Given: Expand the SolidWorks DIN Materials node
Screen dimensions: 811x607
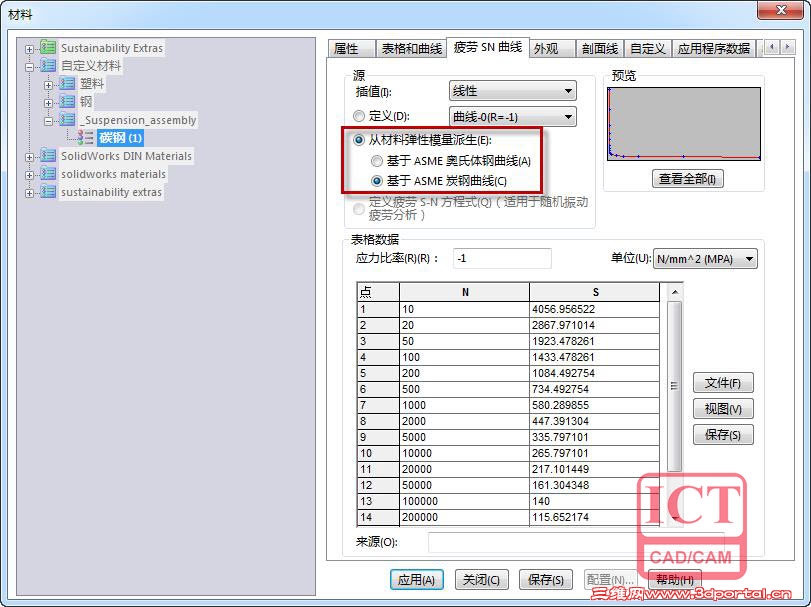Looking at the screenshot, I should (29, 157).
